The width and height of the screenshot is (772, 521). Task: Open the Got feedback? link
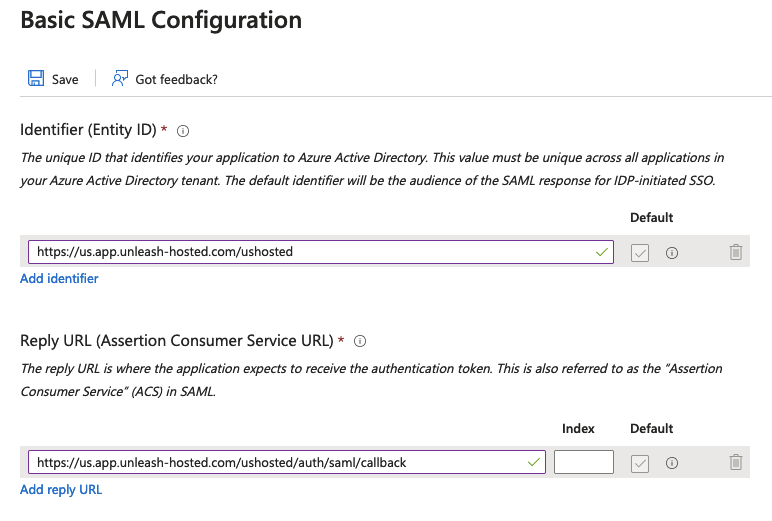[x=176, y=79]
